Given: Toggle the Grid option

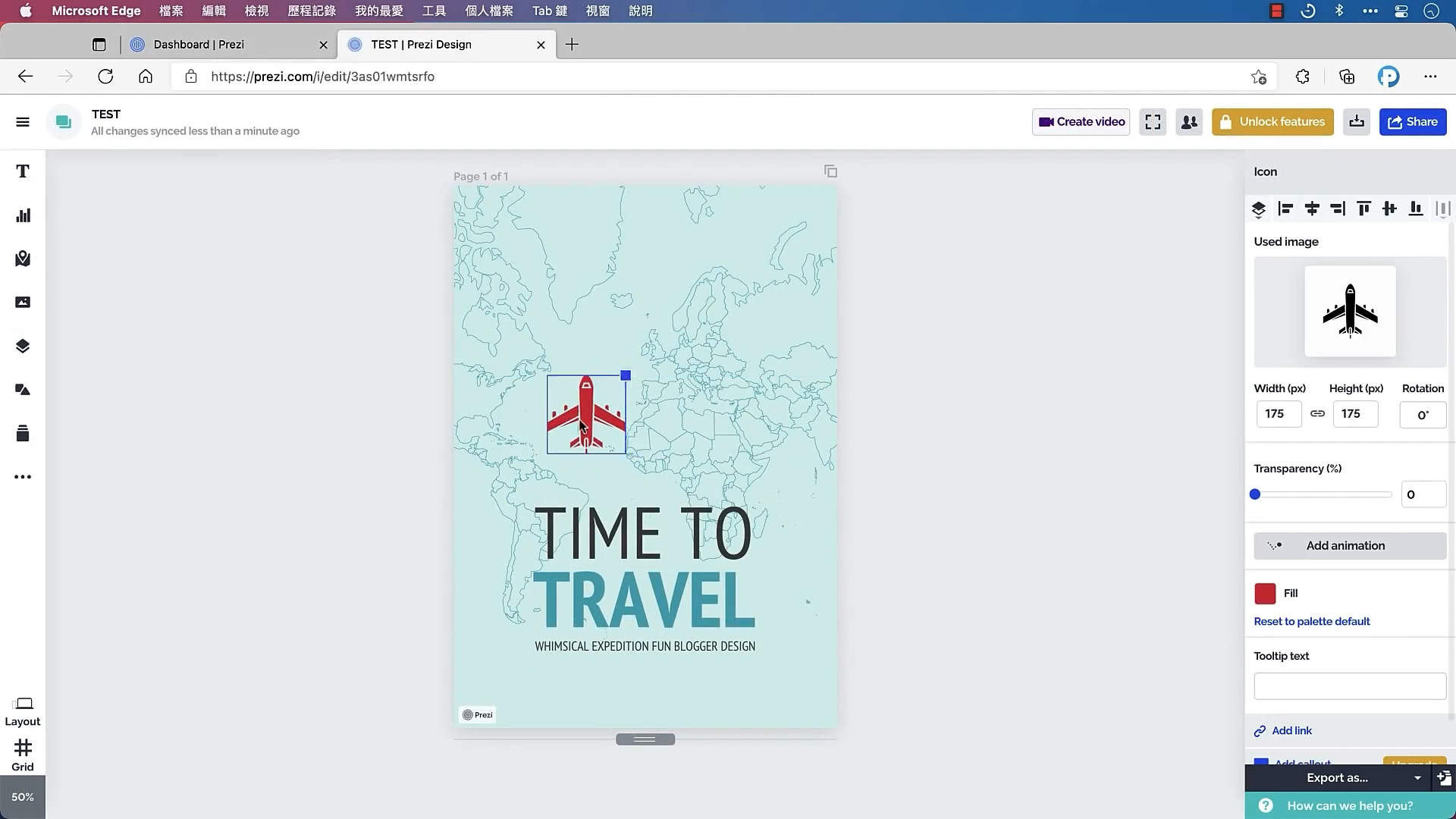Looking at the screenshot, I should [x=23, y=755].
